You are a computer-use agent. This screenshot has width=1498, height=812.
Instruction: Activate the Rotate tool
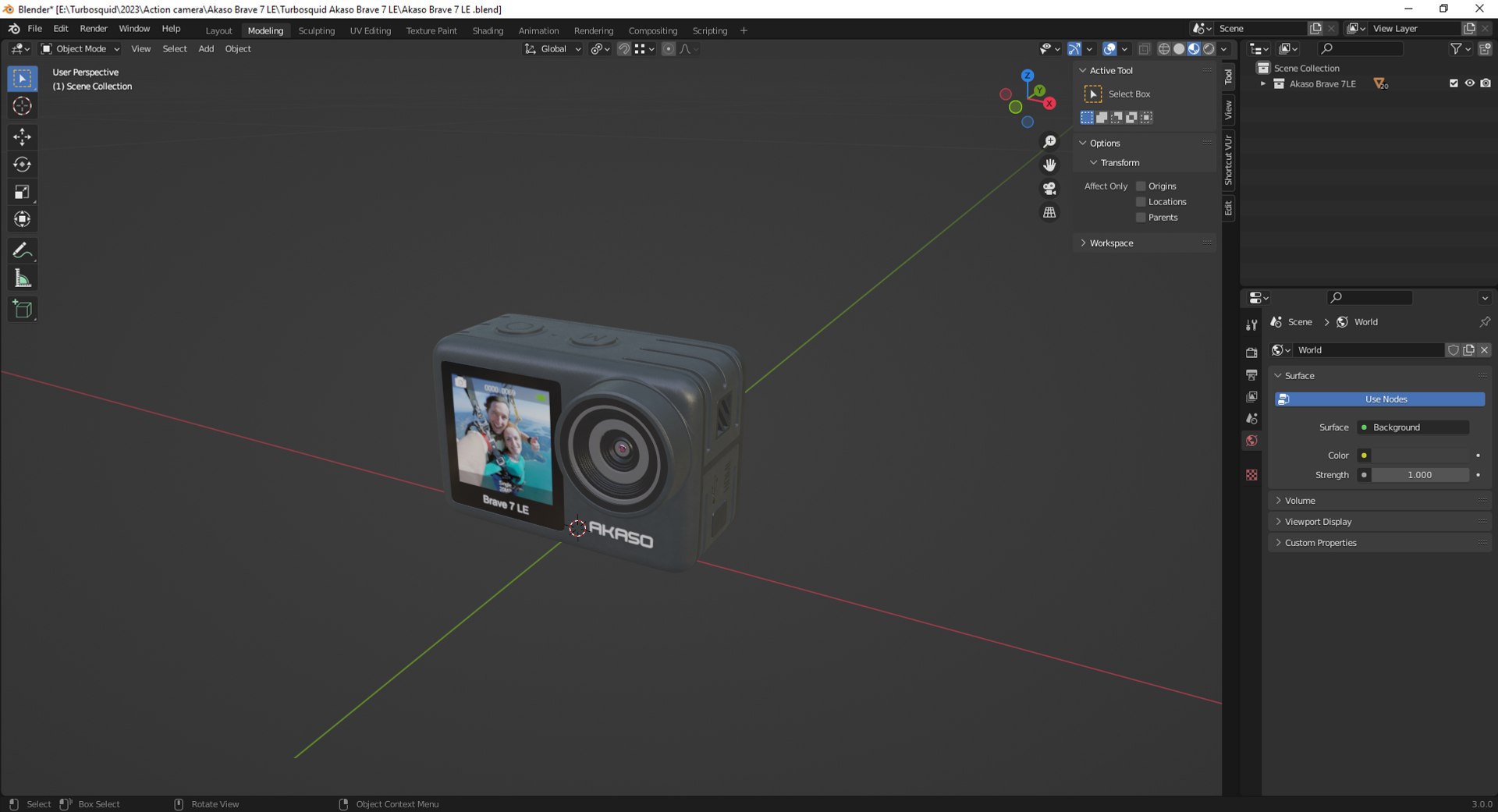click(22, 165)
